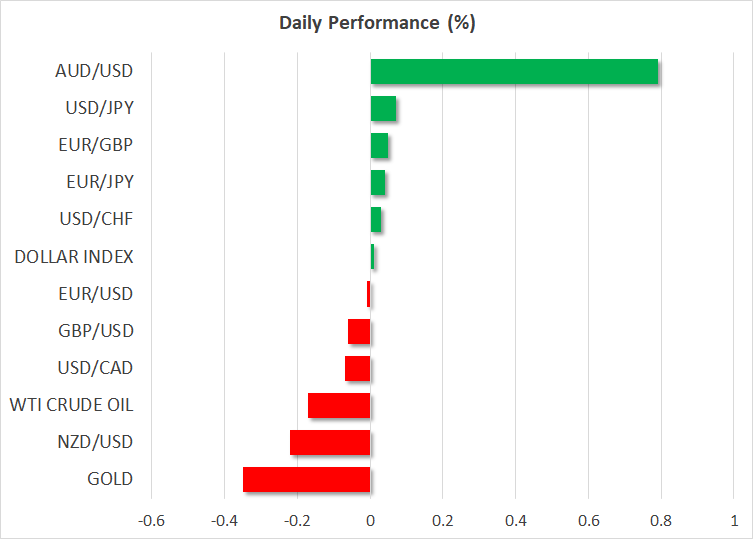Click the 0.8 axis value

click(x=661, y=521)
